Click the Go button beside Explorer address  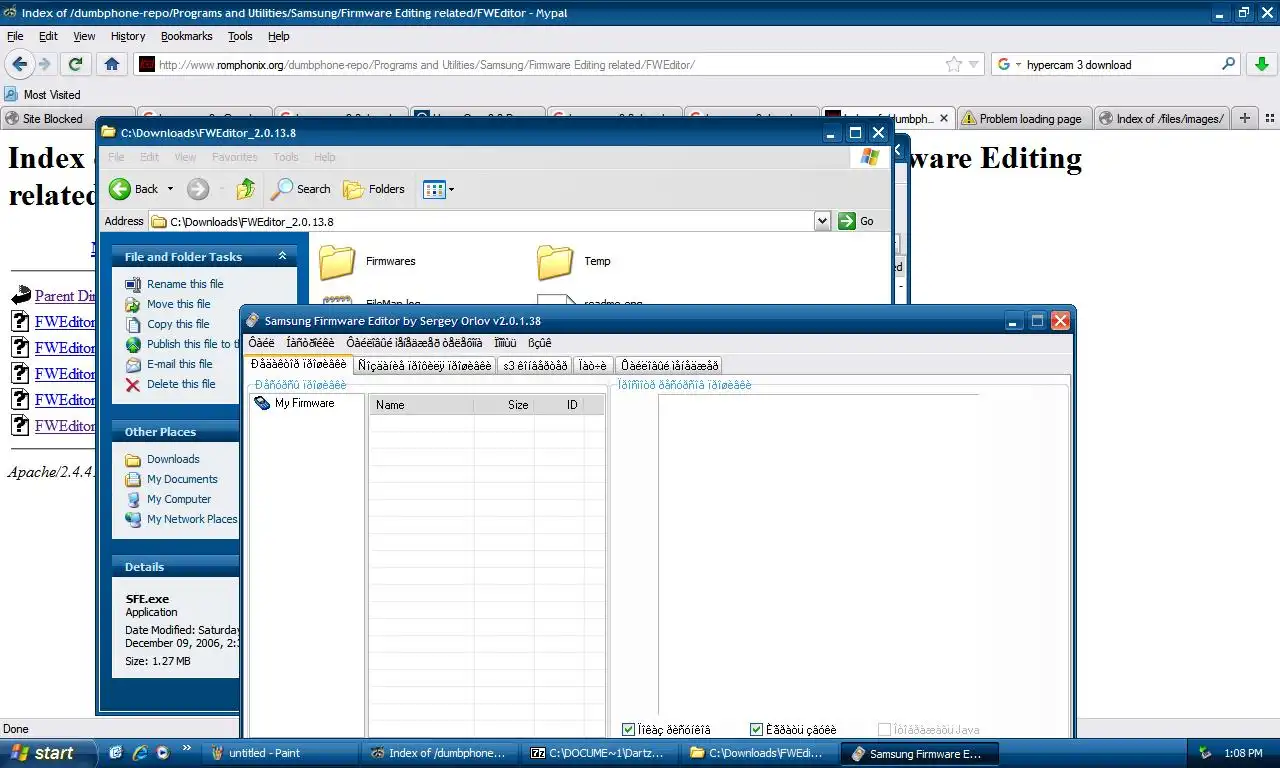[x=856, y=221]
